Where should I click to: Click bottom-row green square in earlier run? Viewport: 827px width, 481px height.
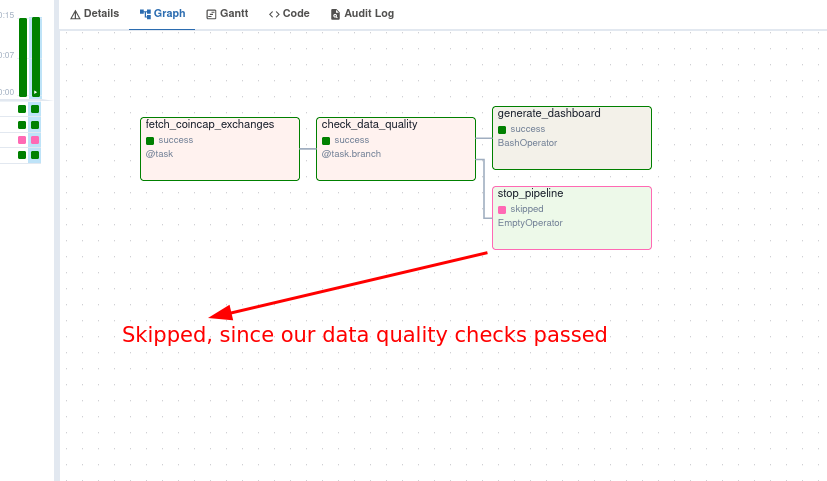(x=22, y=155)
